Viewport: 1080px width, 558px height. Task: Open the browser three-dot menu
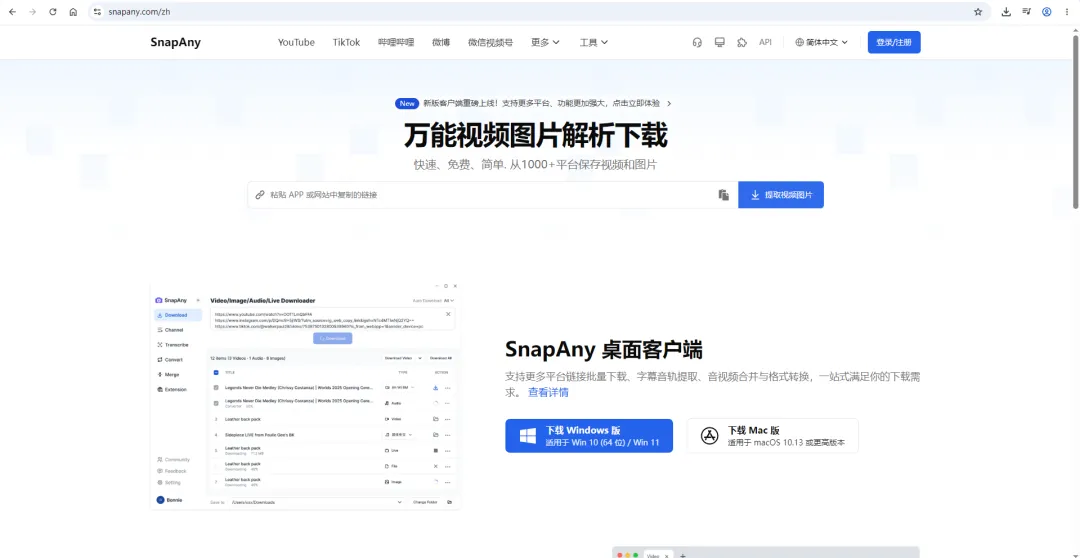click(1067, 12)
